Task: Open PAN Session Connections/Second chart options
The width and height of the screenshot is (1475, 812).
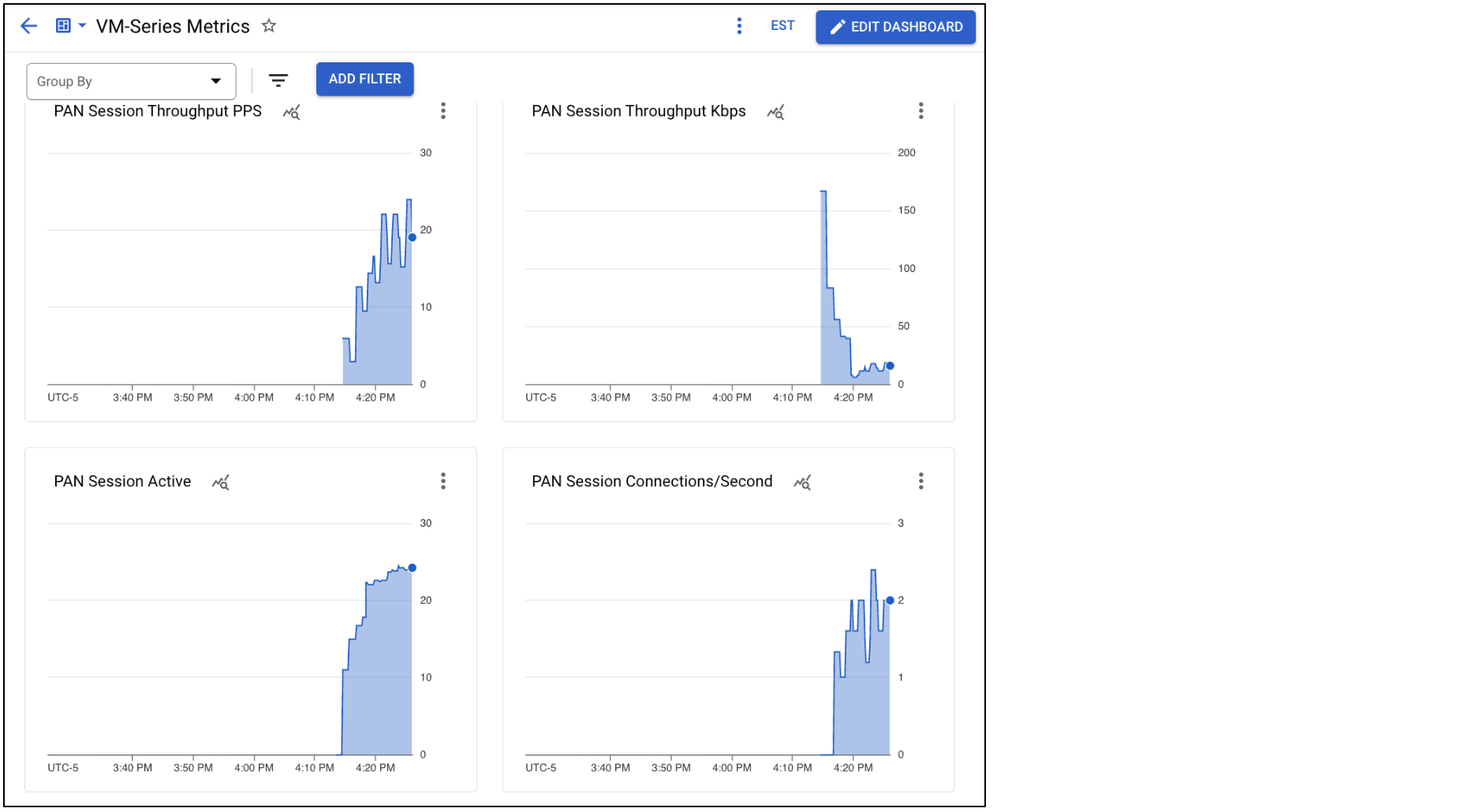Action: pos(920,481)
